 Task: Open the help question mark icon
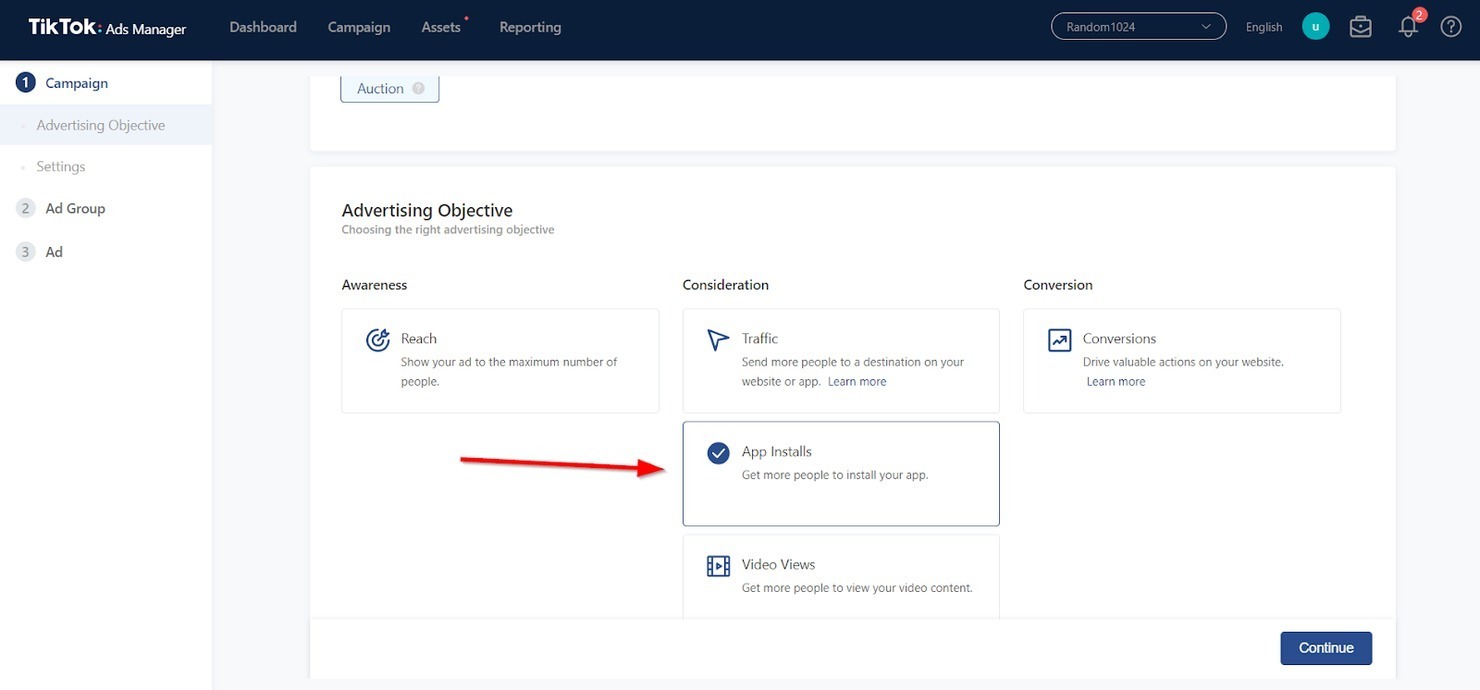pyautogui.click(x=1451, y=27)
